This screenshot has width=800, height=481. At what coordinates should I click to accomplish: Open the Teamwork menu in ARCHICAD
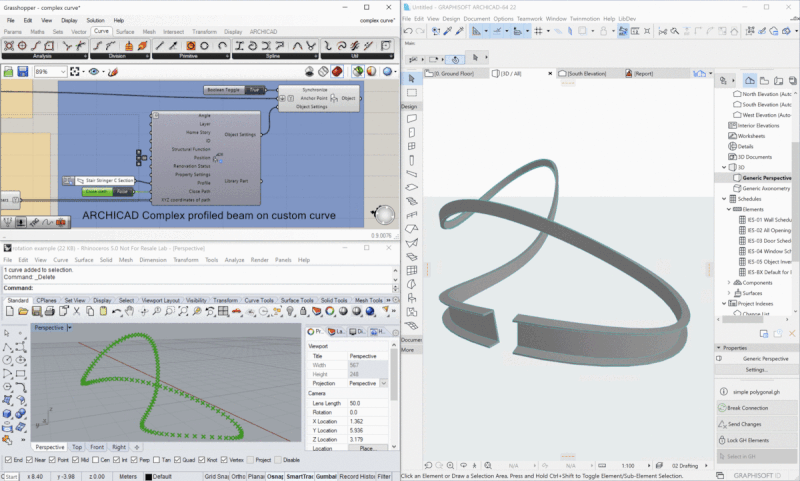click(529, 19)
